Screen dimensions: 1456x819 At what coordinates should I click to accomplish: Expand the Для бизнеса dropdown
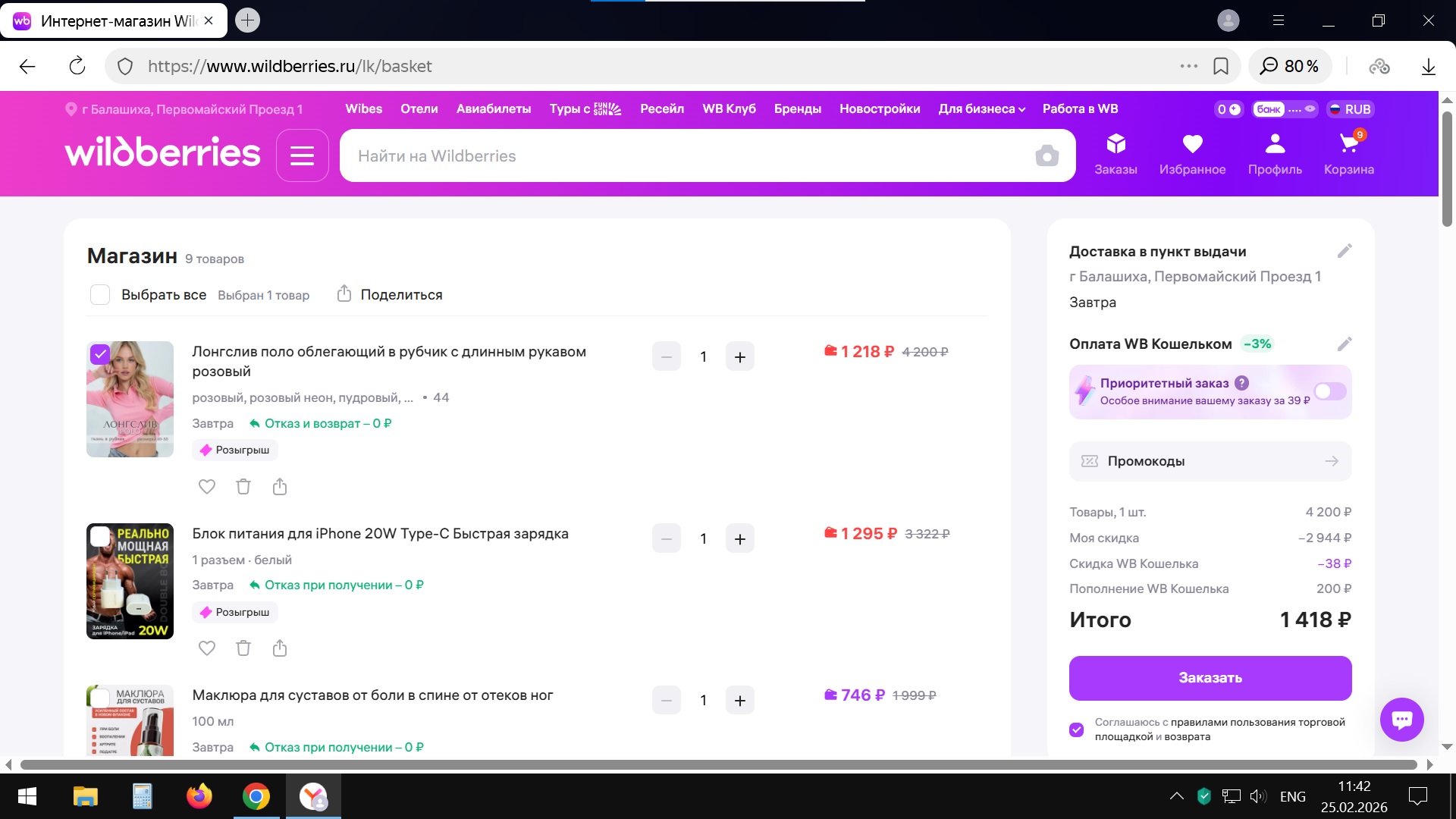pos(981,109)
